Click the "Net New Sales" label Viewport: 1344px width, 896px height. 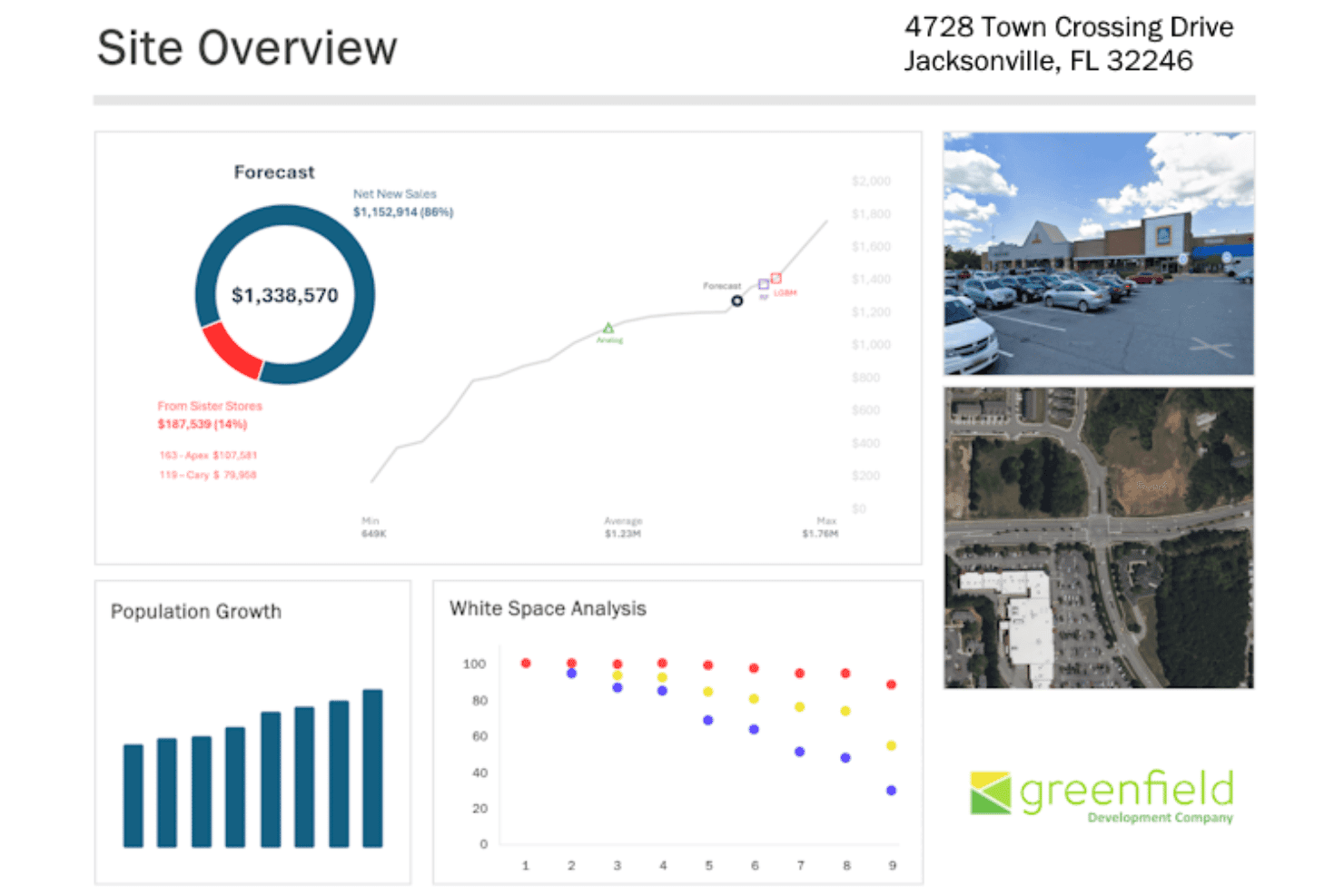pyautogui.click(x=395, y=193)
